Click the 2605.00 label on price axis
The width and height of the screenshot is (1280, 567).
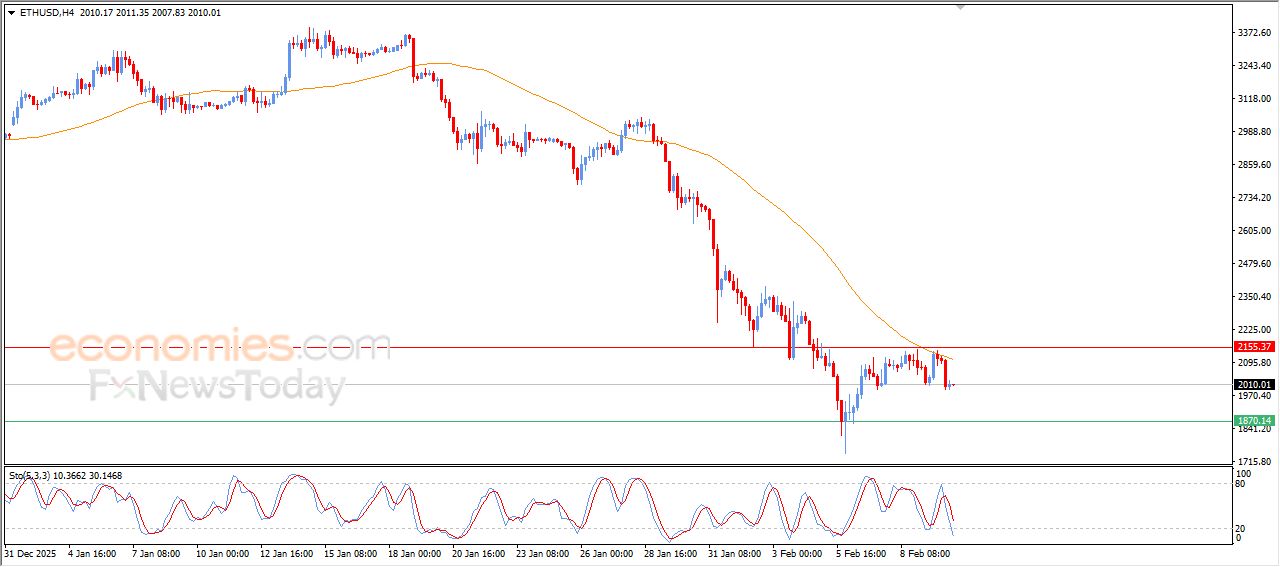tap(1254, 231)
